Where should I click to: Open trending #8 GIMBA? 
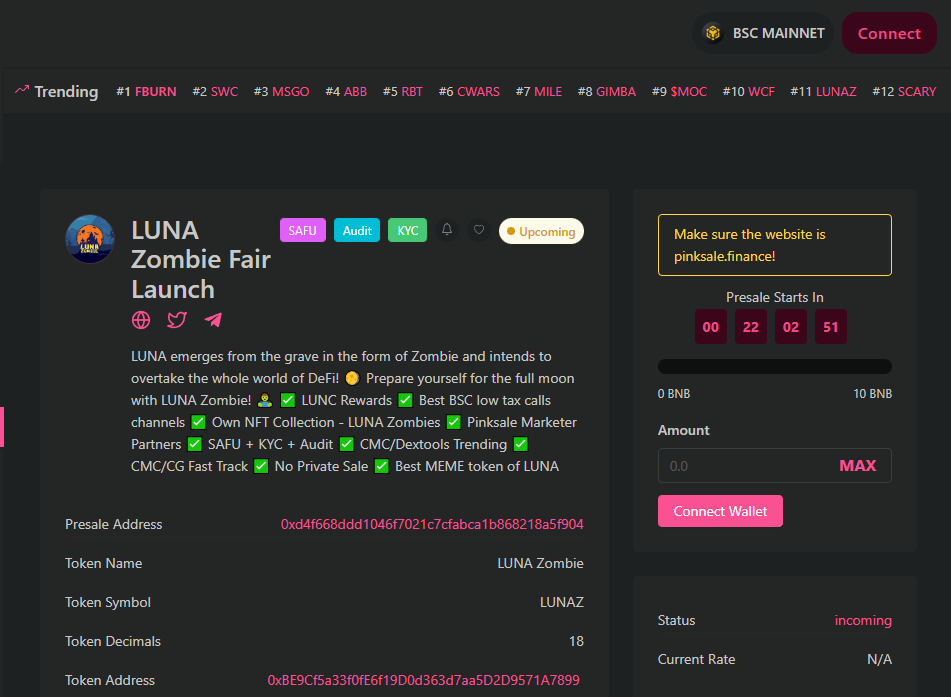[x=607, y=92]
